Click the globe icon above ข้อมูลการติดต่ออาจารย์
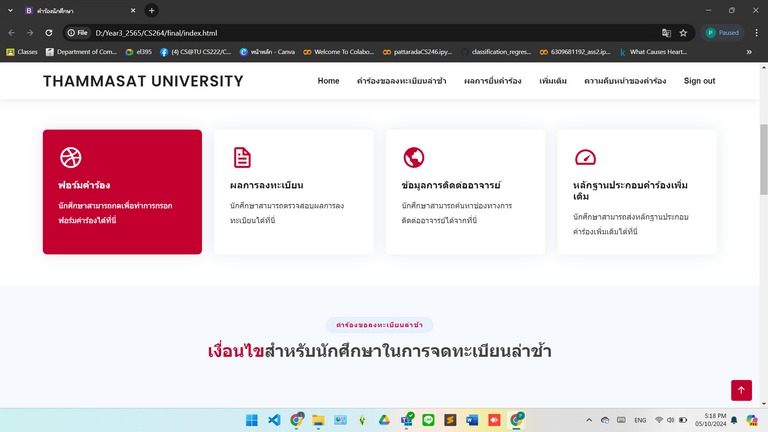768x432 pixels. point(414,157)
